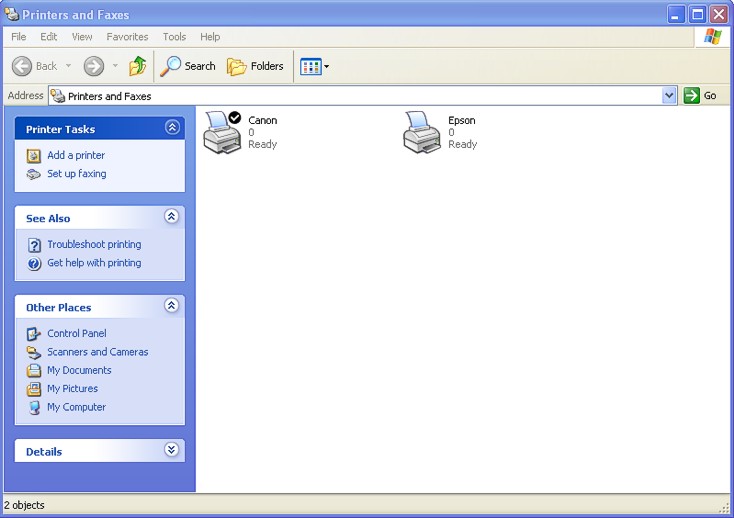
Task: Click the blue help circle icon
Action: pos(34,264)
